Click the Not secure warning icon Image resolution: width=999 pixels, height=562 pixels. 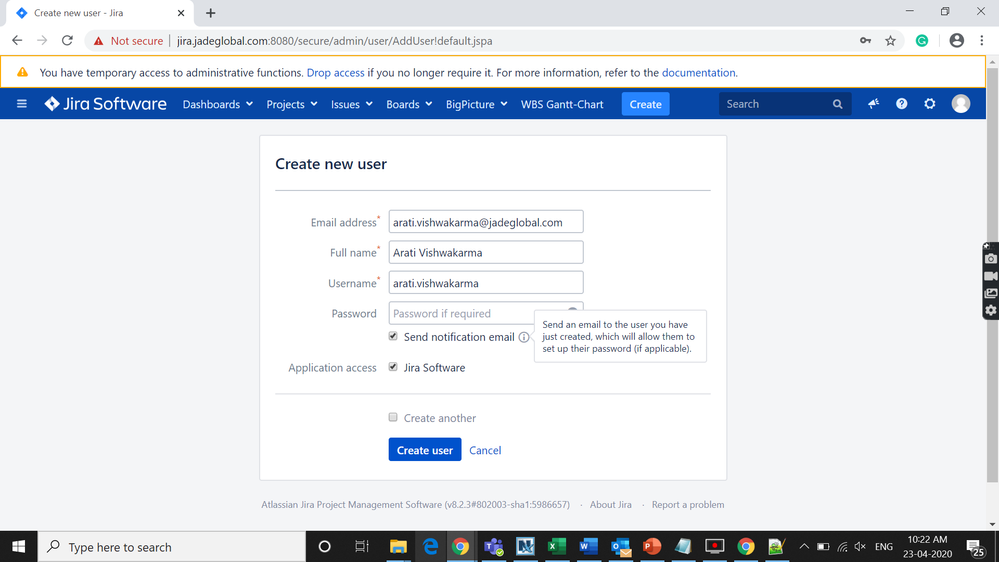98,41
